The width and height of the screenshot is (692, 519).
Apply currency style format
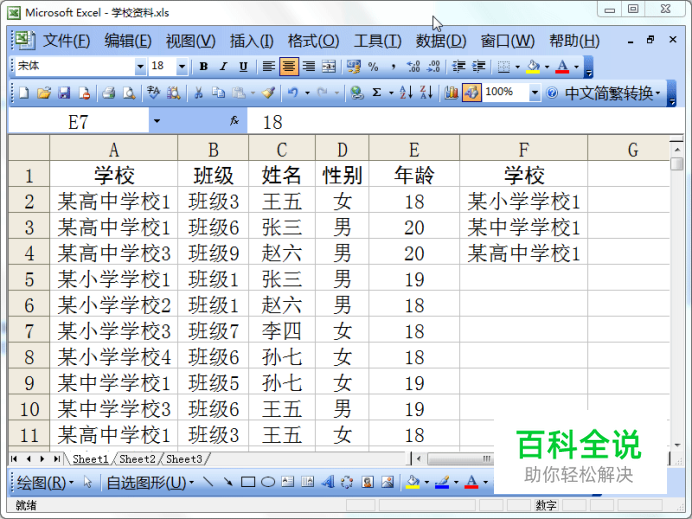click(x=354, y=67)
